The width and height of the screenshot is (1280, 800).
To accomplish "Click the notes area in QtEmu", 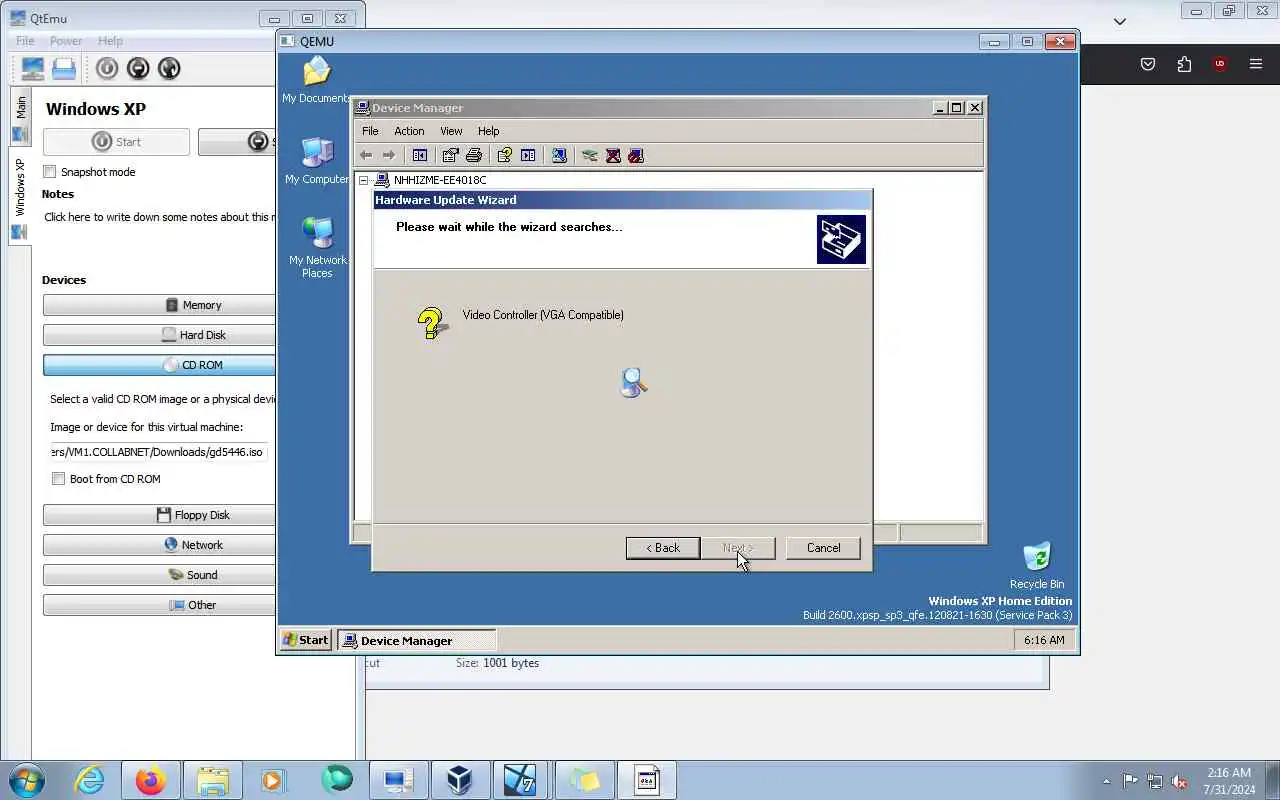I will 157,217.
